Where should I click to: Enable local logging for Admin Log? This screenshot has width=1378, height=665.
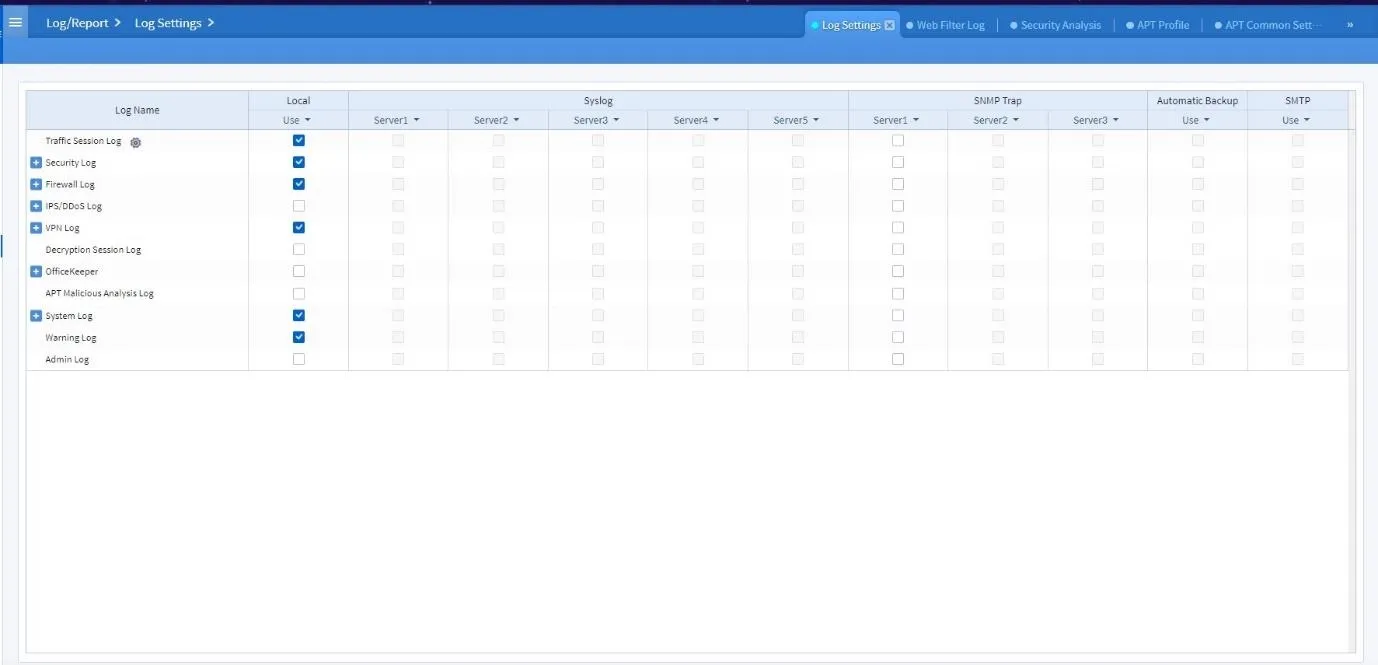click(x=297, y=358)
